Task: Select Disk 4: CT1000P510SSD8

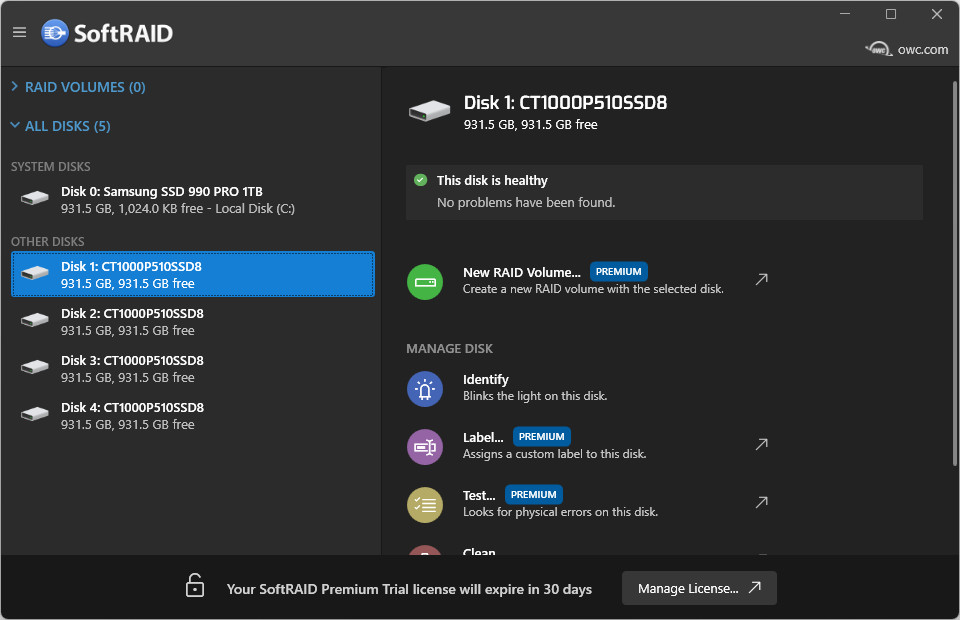Action: [x=193, y=416]
